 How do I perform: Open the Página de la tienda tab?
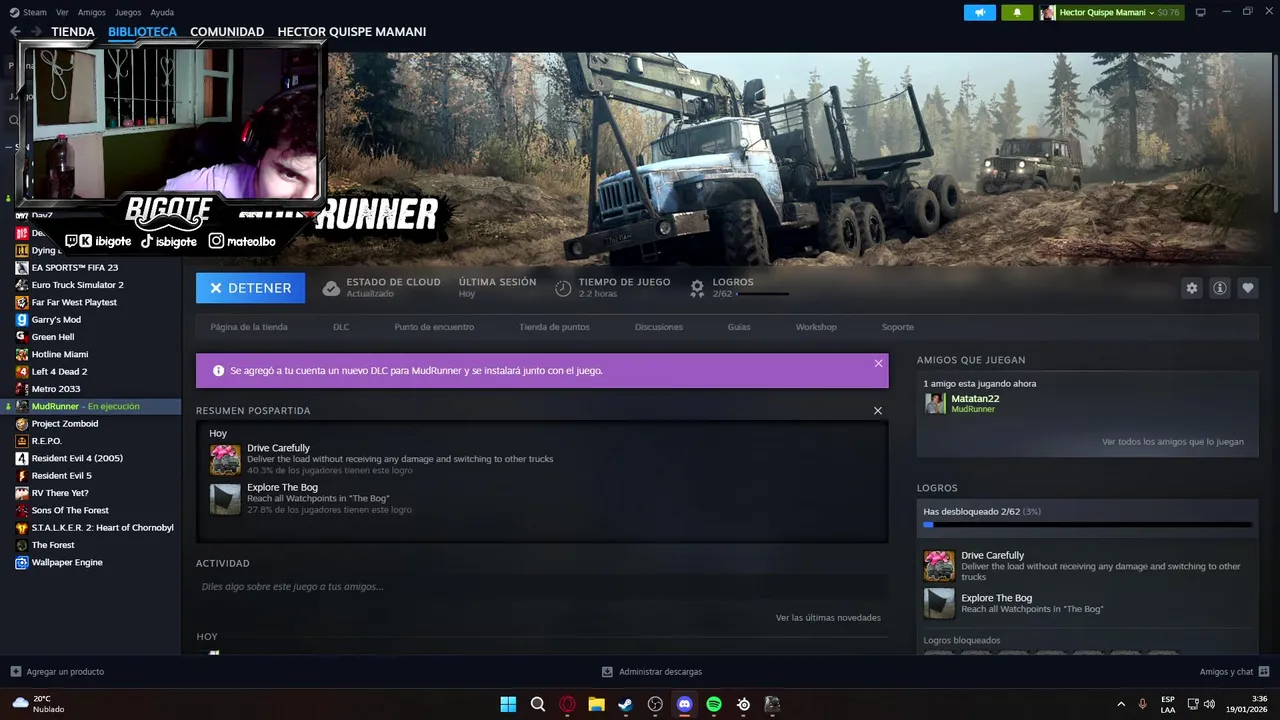(249, 327)
